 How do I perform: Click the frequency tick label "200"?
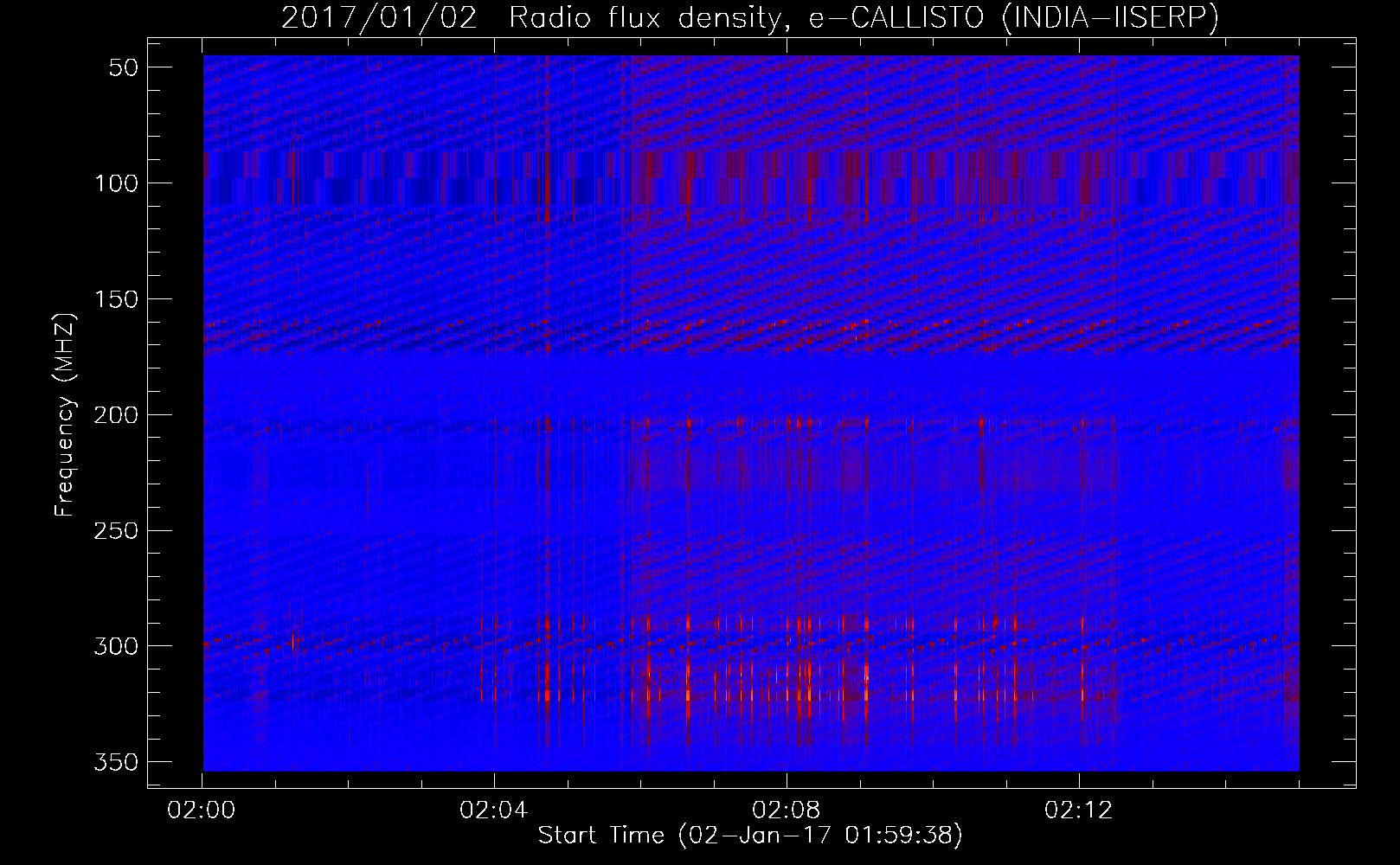pyautogui.click(x=116, y=415)
